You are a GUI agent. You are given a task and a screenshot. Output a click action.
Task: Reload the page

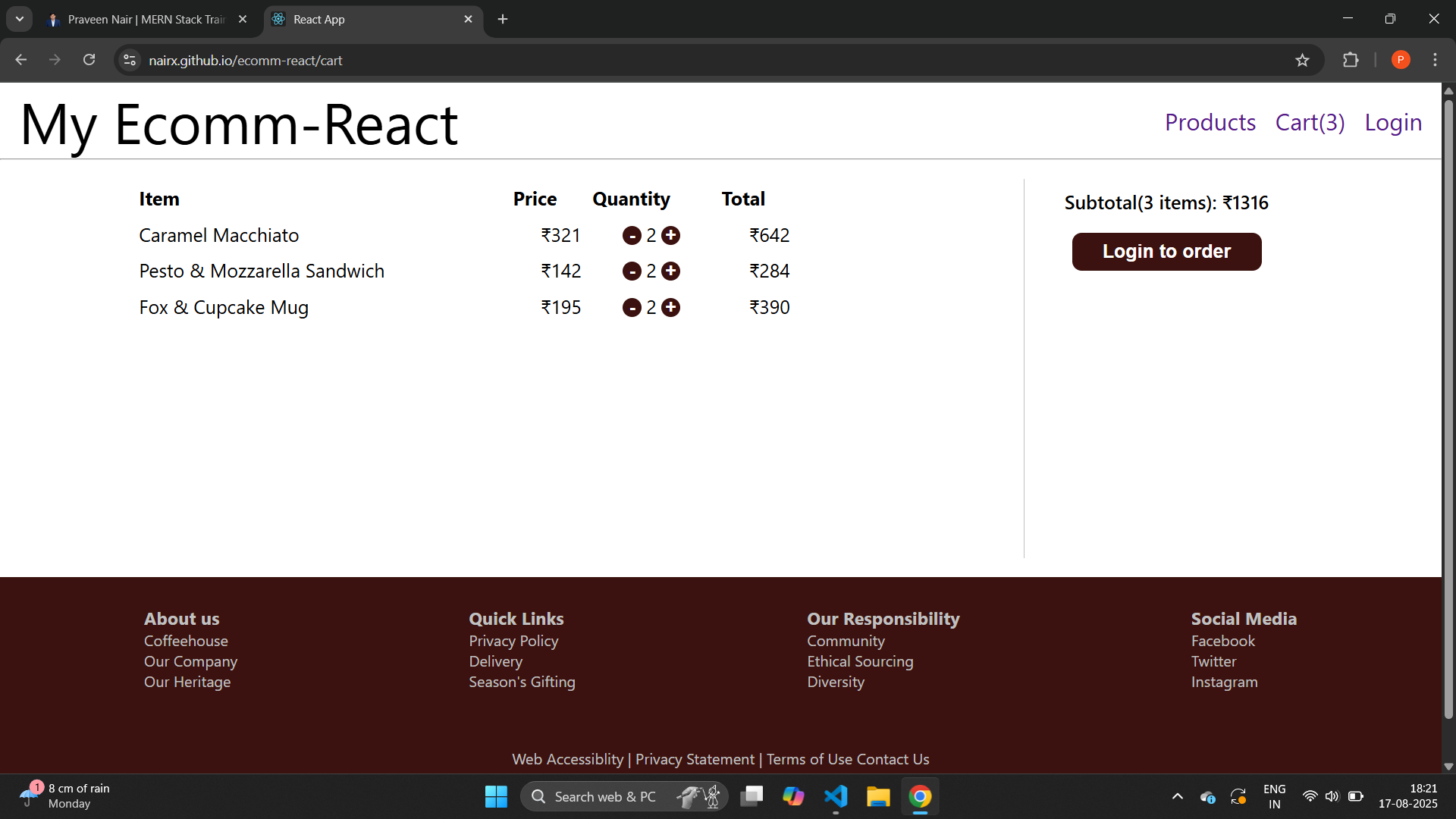pyautogui.click(x=89, y=60)
